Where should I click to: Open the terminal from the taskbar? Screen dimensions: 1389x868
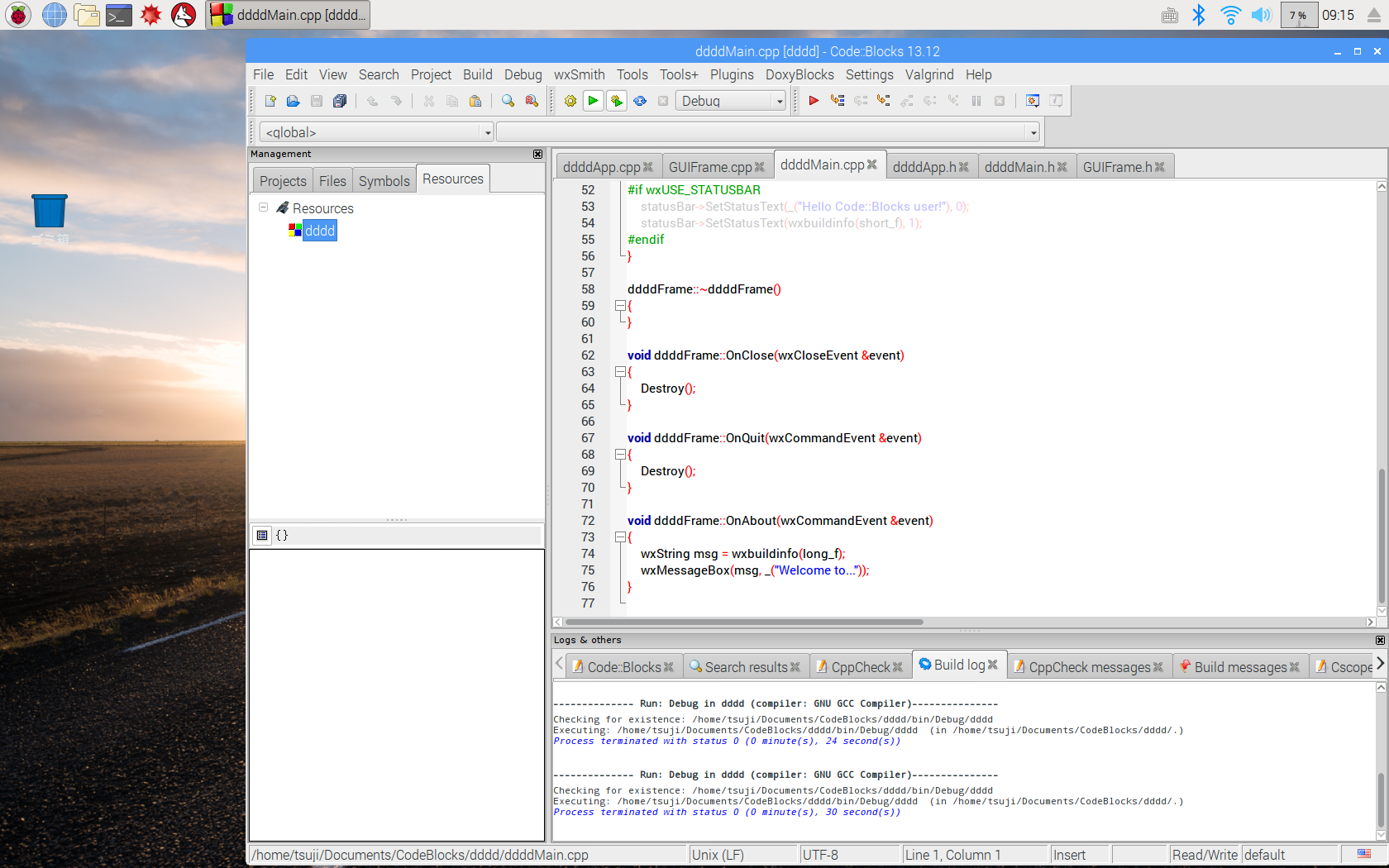coord(119,15)
